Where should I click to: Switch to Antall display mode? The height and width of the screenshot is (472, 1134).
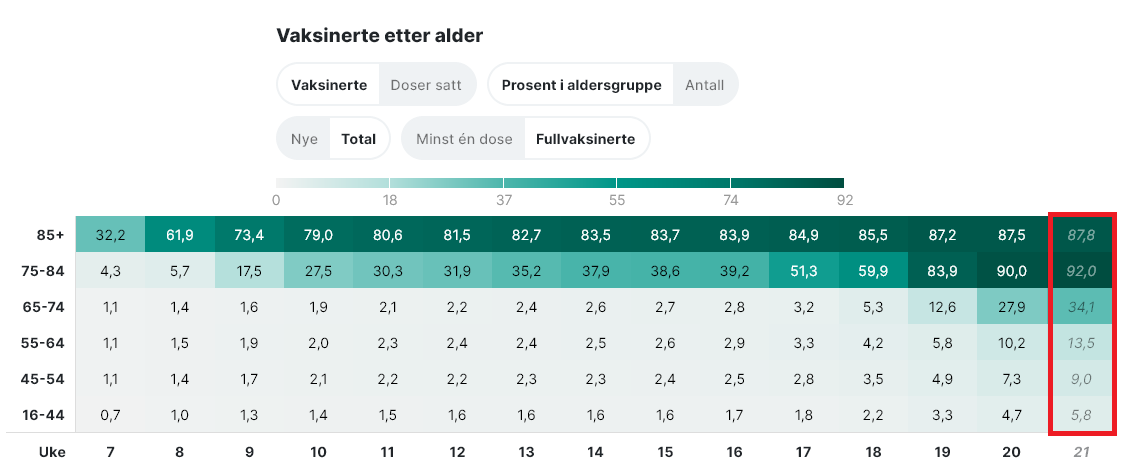point(704,85)
